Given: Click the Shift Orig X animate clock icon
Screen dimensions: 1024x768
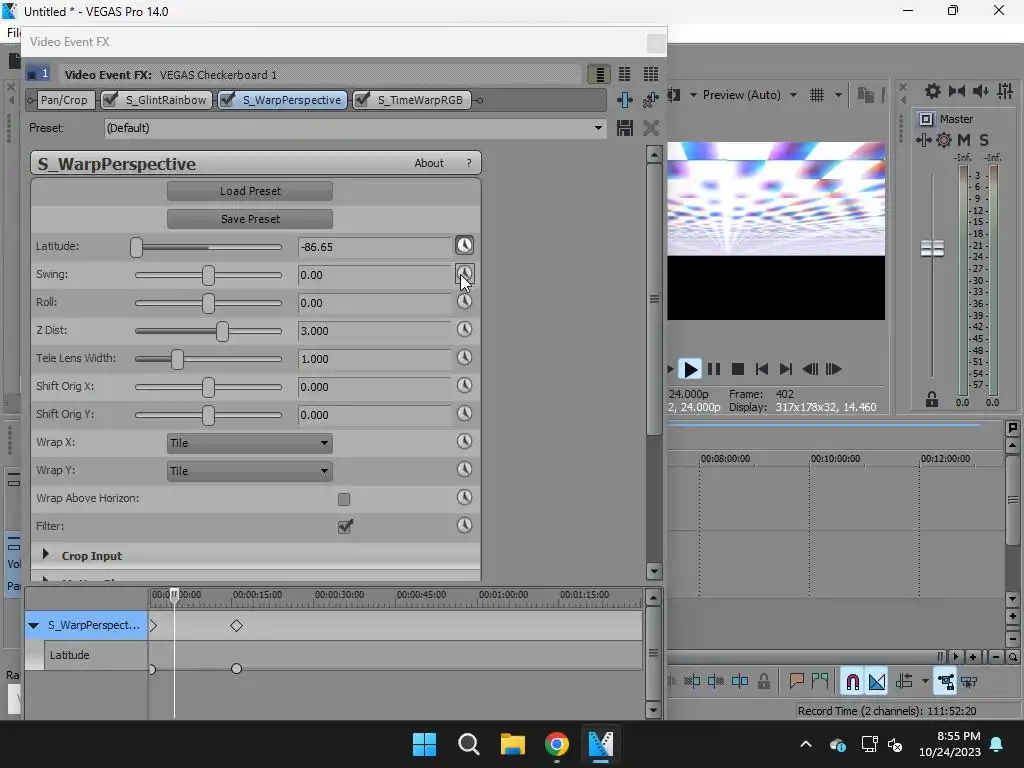Looking at the screenshot, I should click(464, 386).
